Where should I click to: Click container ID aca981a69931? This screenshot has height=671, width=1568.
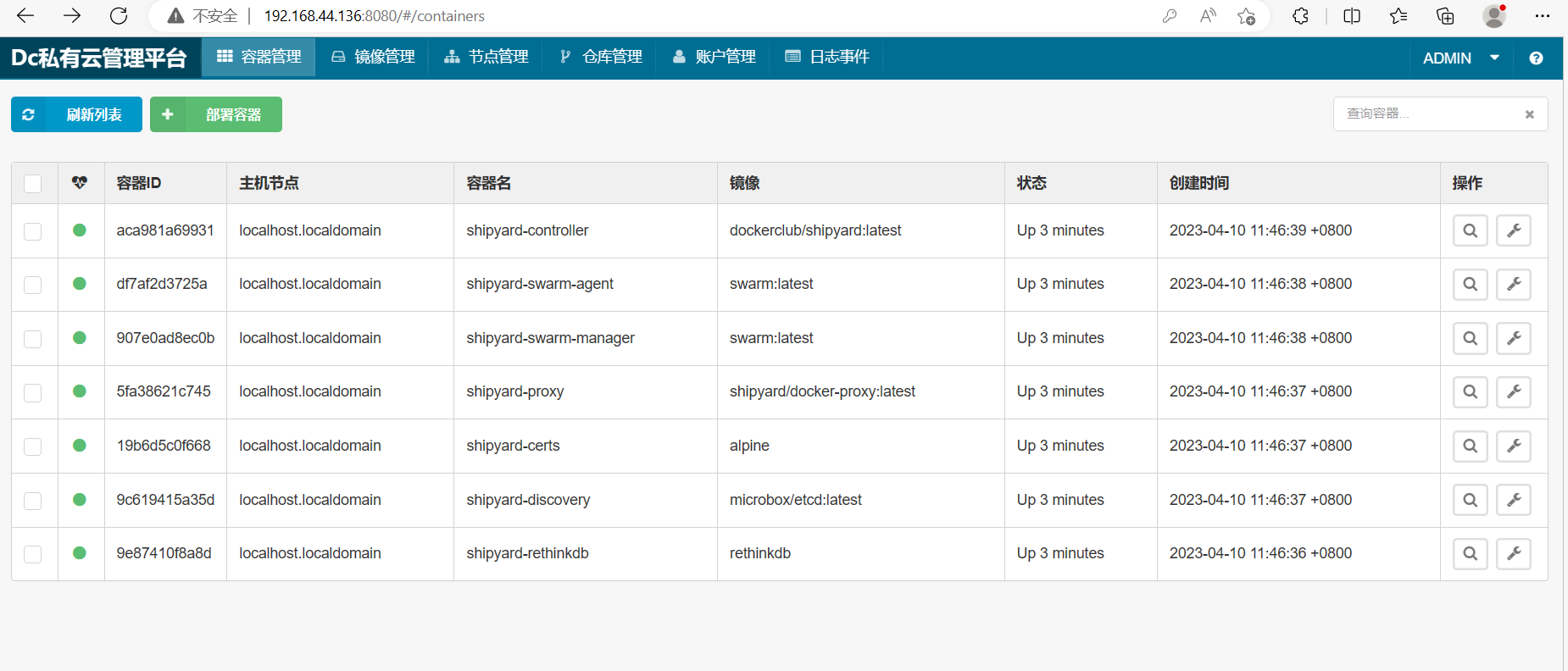(x=165, y=230)
